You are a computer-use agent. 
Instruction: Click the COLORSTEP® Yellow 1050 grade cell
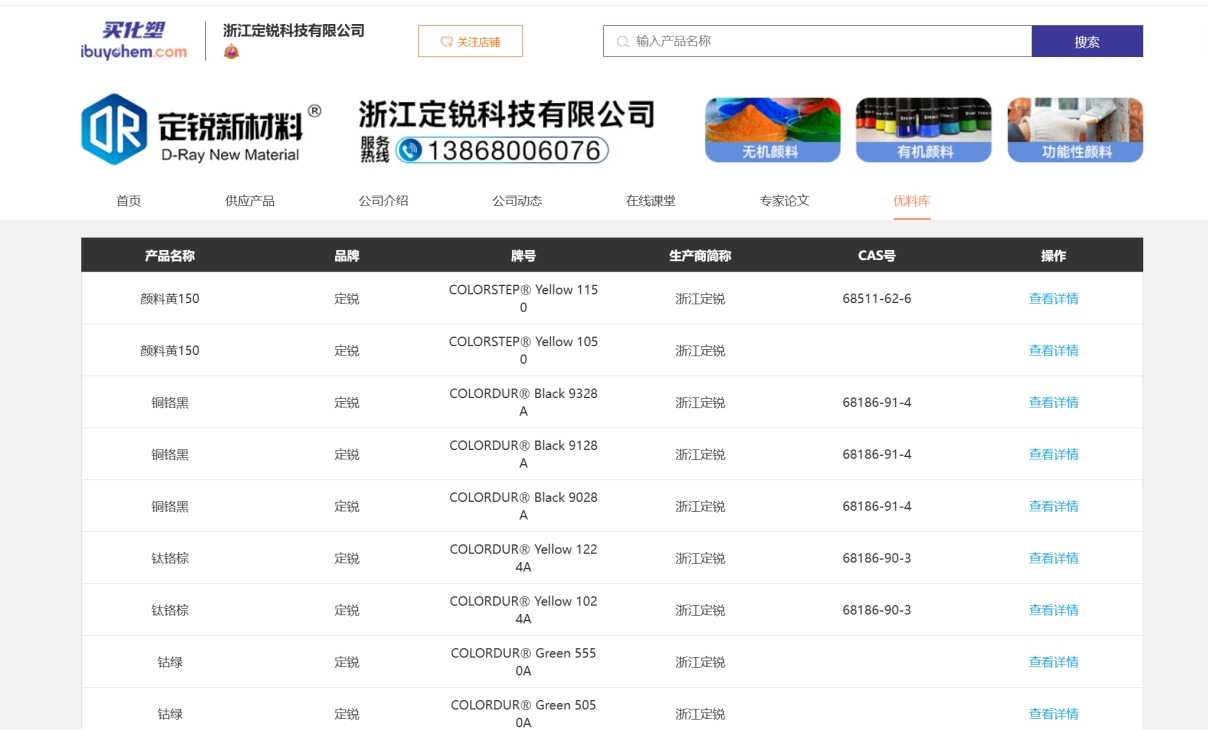(x=523, y=350)
